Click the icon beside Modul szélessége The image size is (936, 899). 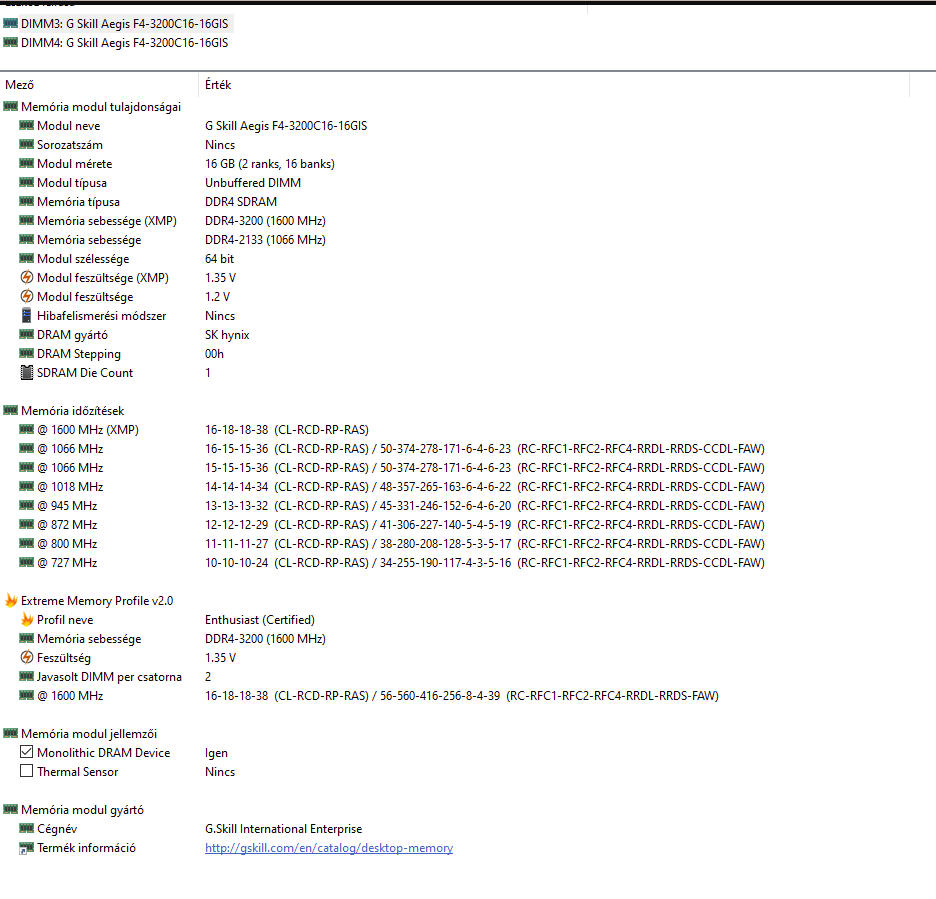tap(26, 258)
